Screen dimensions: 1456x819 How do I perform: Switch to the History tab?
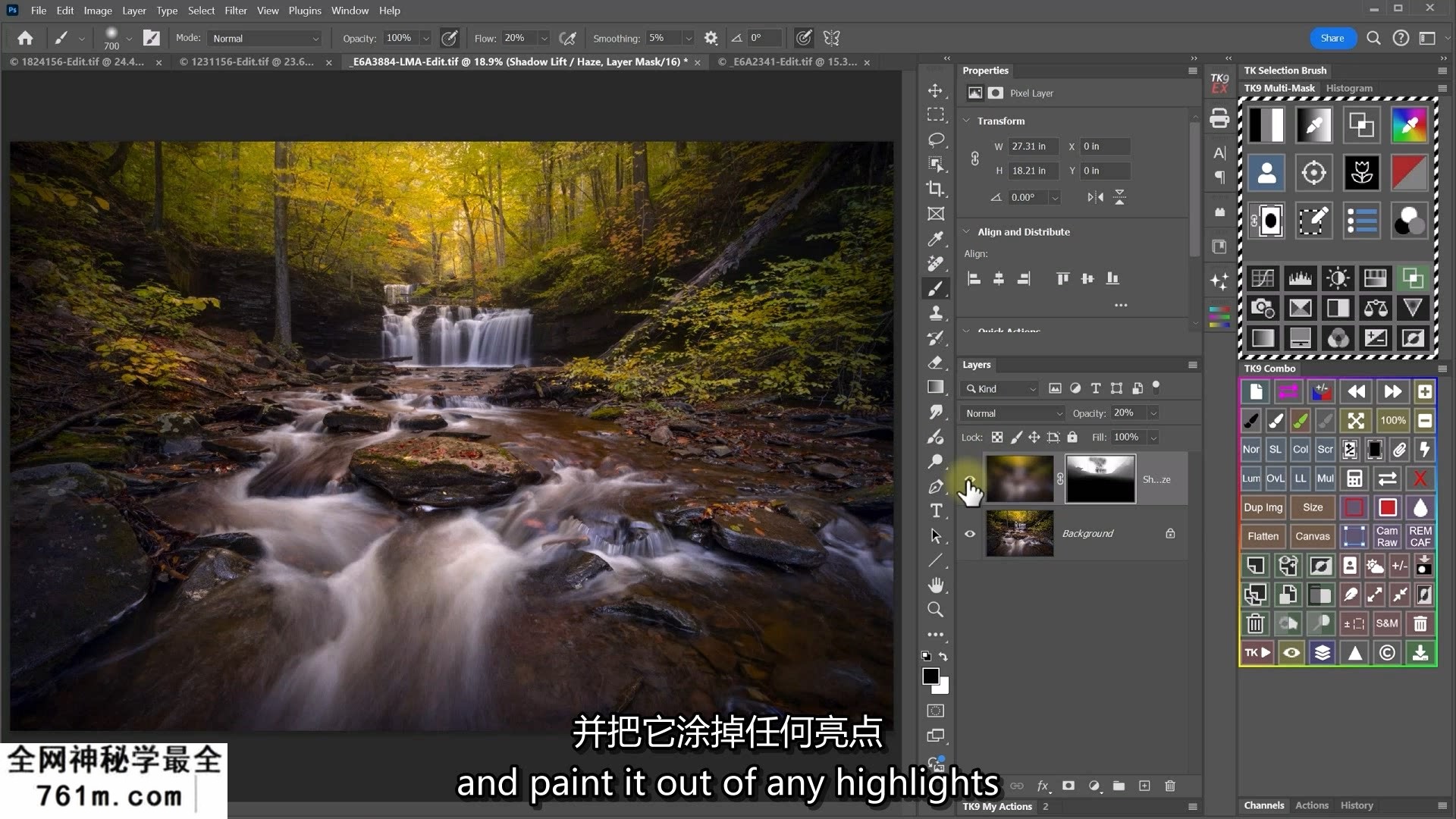(x=1357, y=805)
